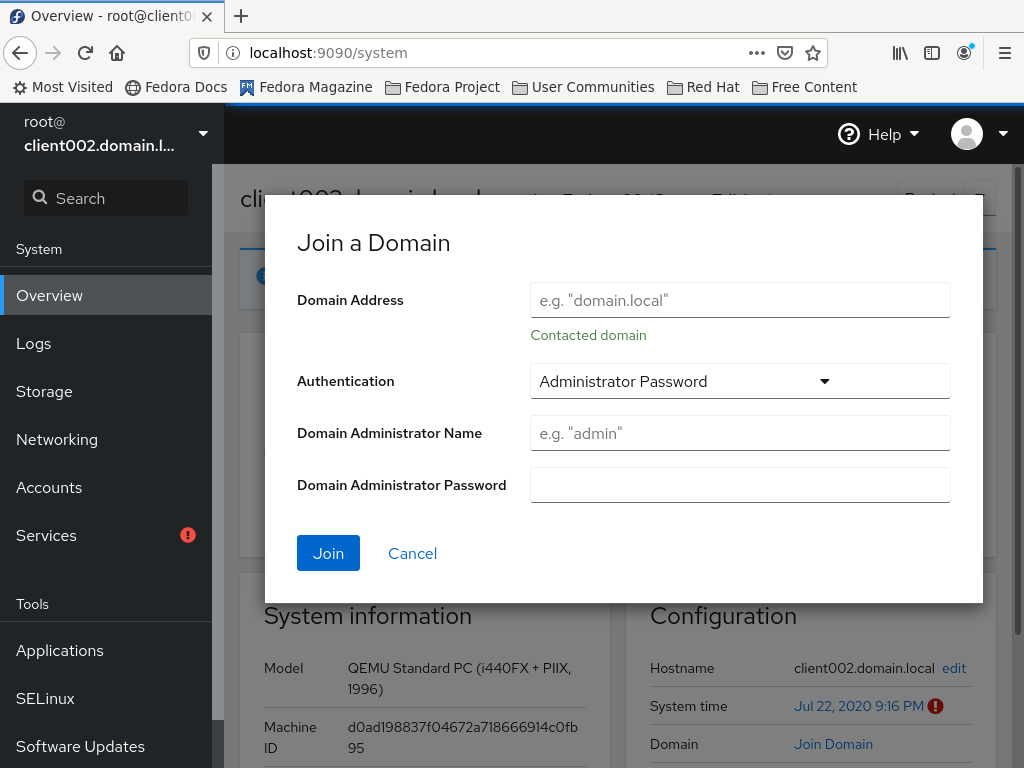Cancel the Join a Domain dialog

tap(412, 553)
